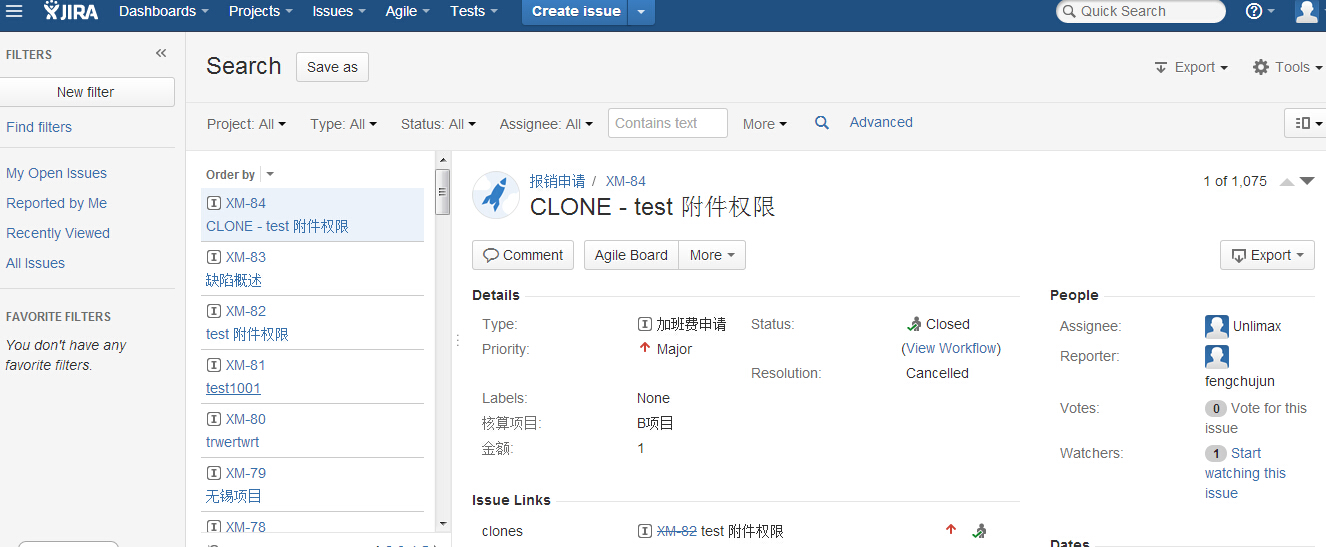Click the user profile avatar

coord(1307,11)
